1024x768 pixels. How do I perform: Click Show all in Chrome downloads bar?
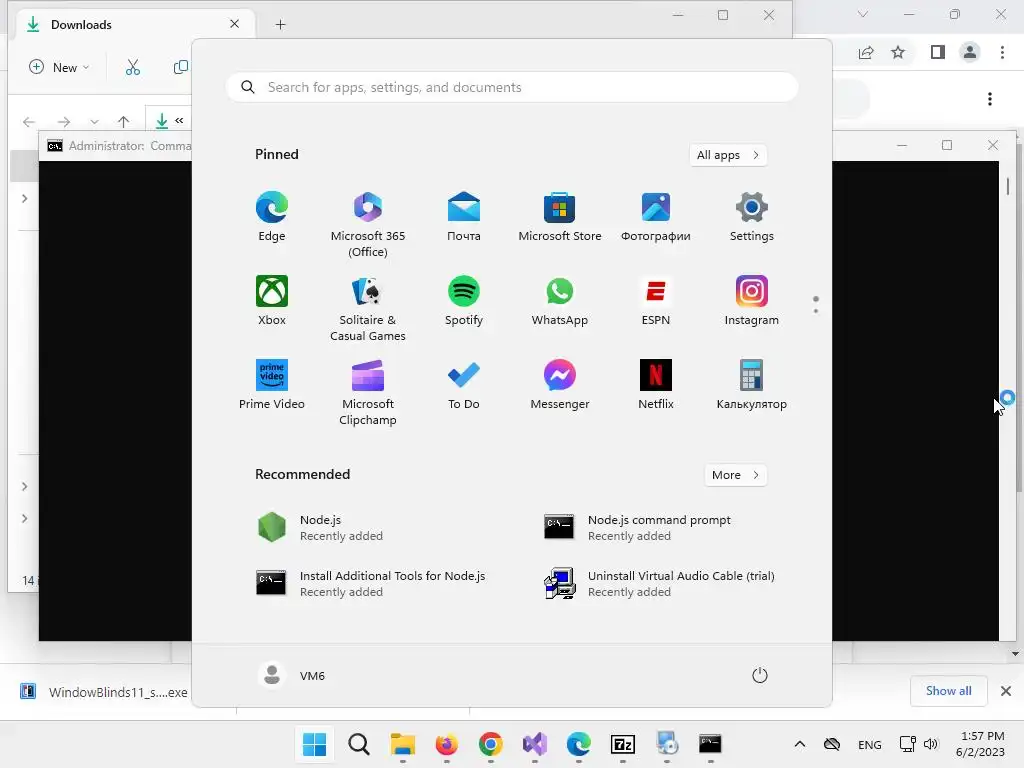948,691
